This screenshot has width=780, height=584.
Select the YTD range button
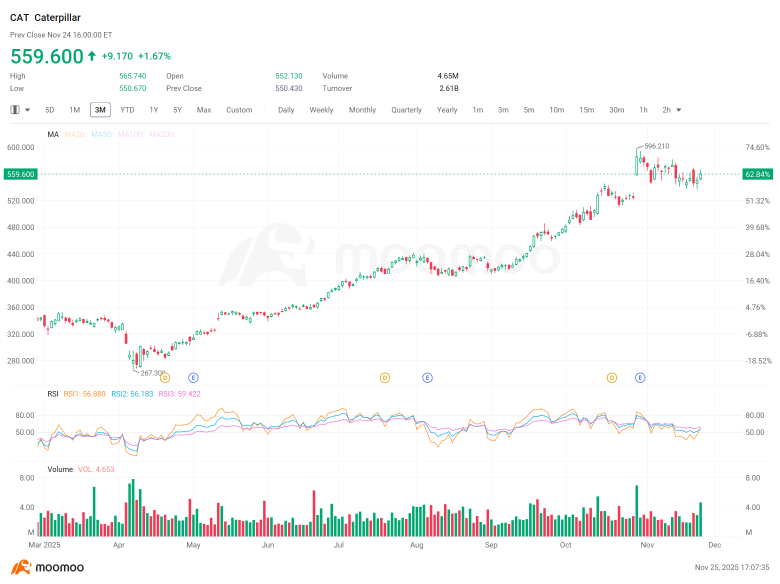tap(127, 110)
